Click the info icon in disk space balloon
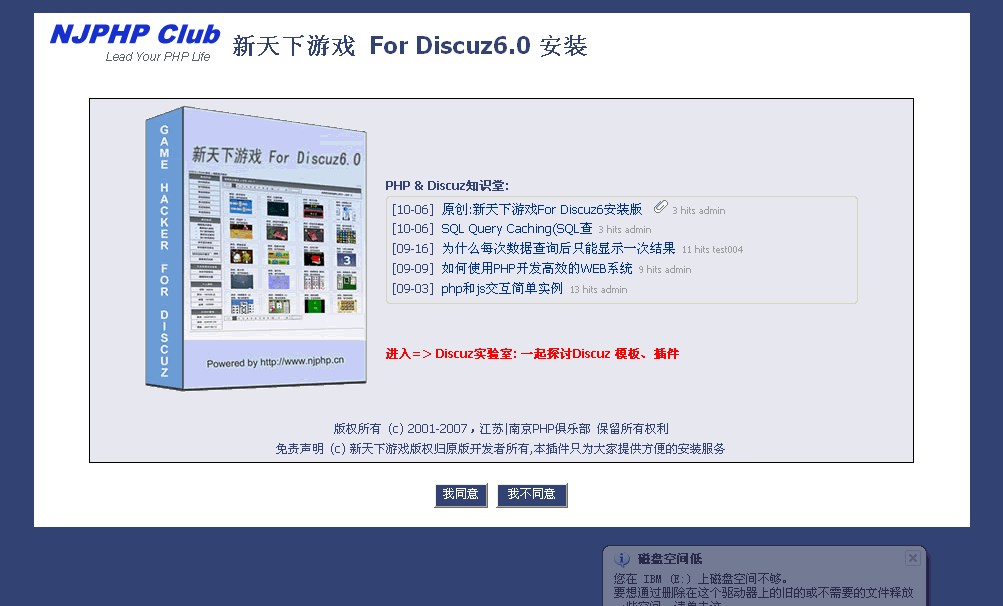This screenshot has width=1003, height=606. tap(622, 559)
